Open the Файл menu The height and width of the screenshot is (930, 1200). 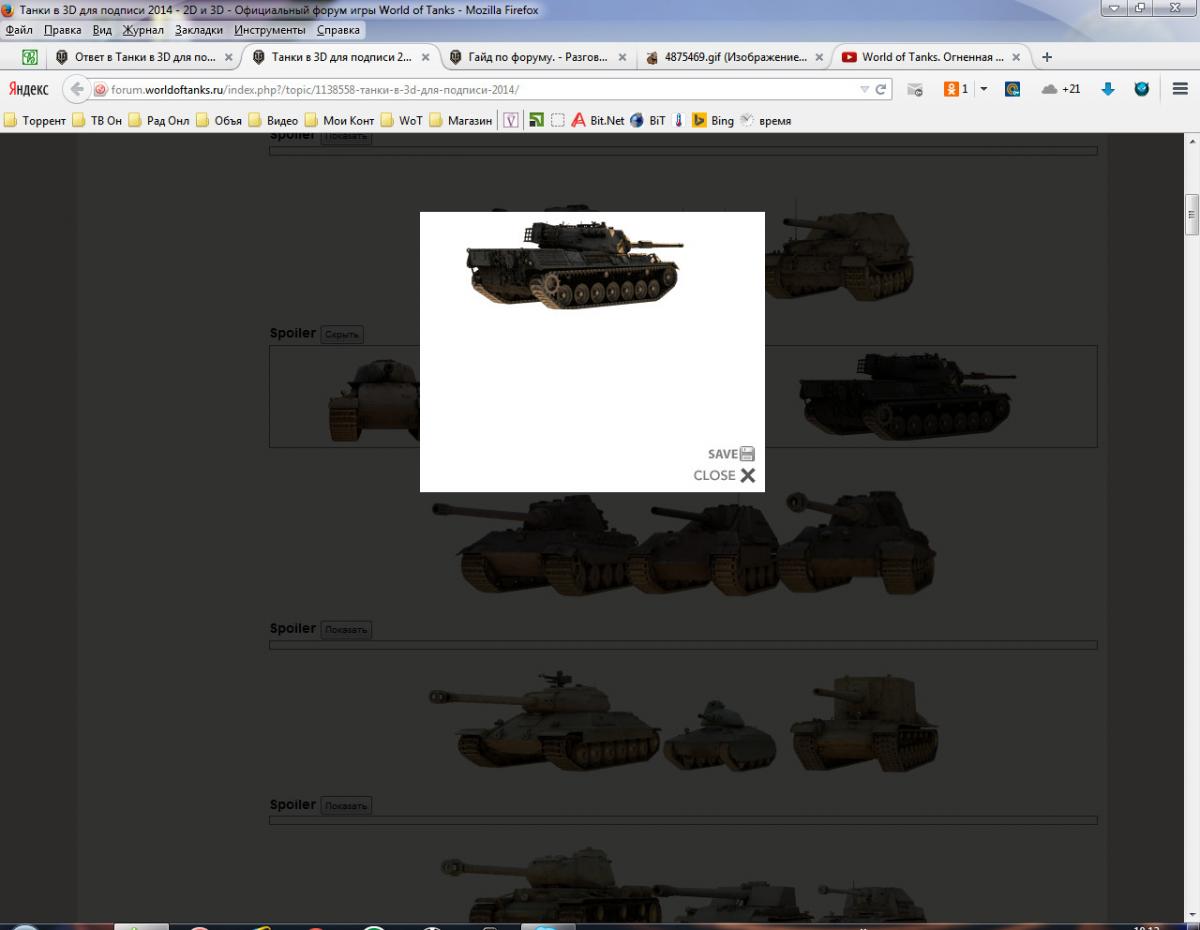tap(19, 30)
